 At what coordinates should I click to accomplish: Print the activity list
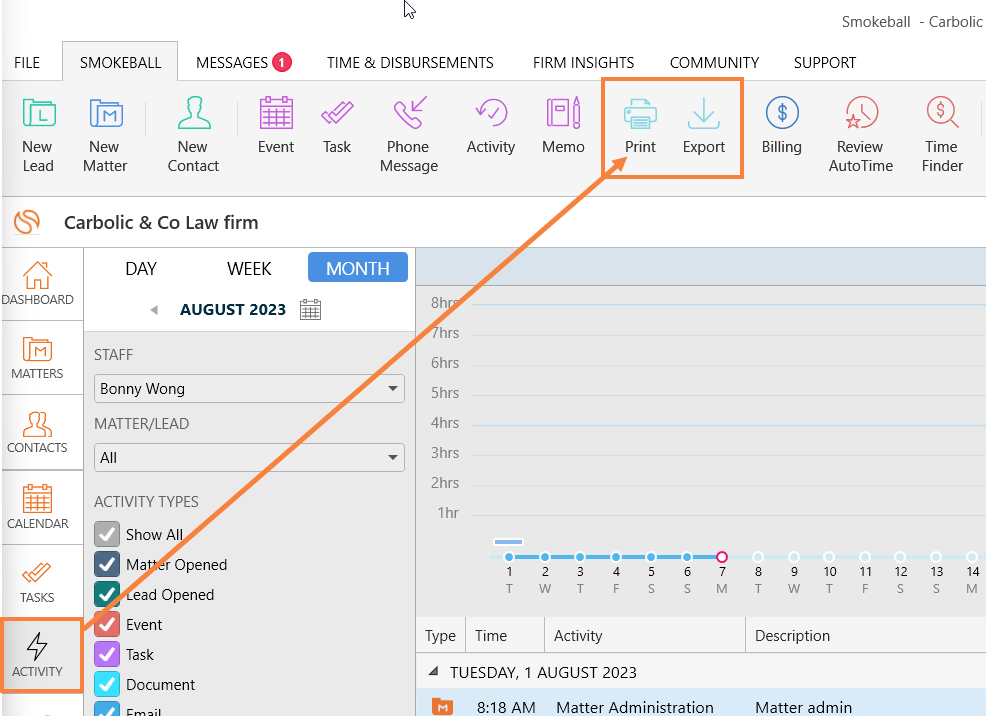point(640,126)
